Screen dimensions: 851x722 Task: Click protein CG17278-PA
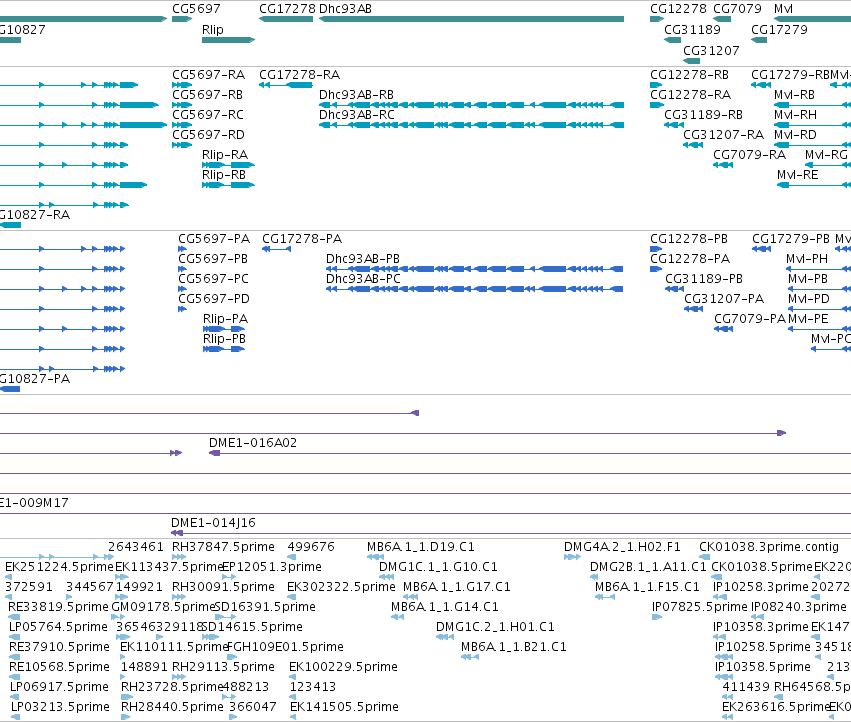(276, 249)
